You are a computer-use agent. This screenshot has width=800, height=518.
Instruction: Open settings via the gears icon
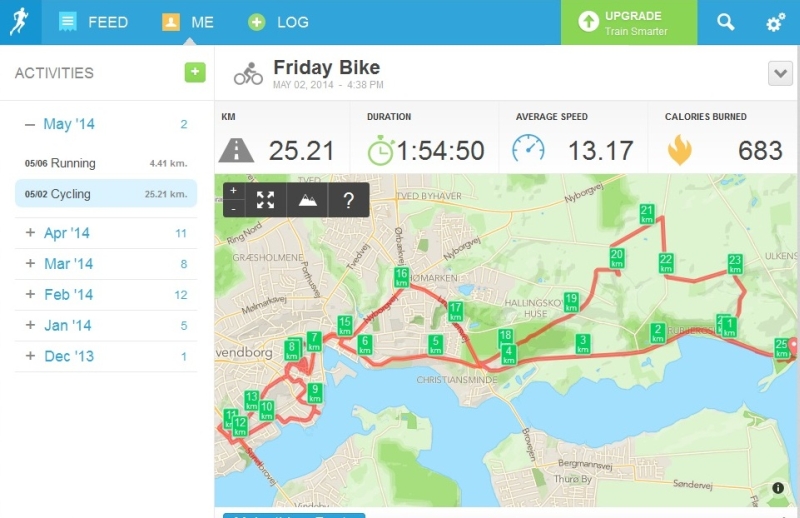coord(776,22)
